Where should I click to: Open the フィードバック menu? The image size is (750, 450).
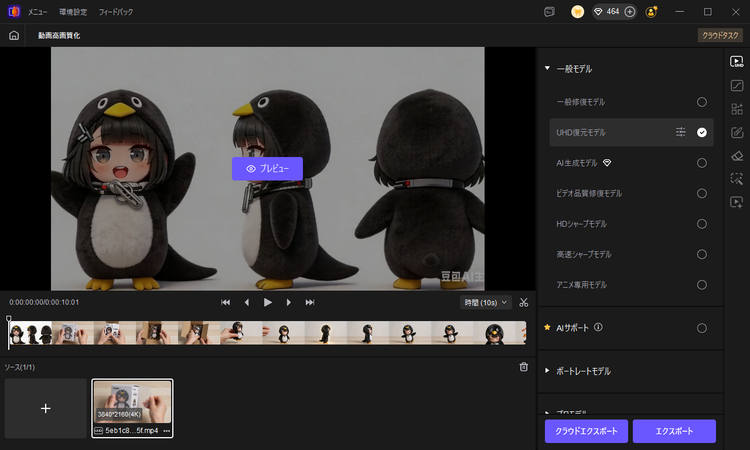click(116, 12)
